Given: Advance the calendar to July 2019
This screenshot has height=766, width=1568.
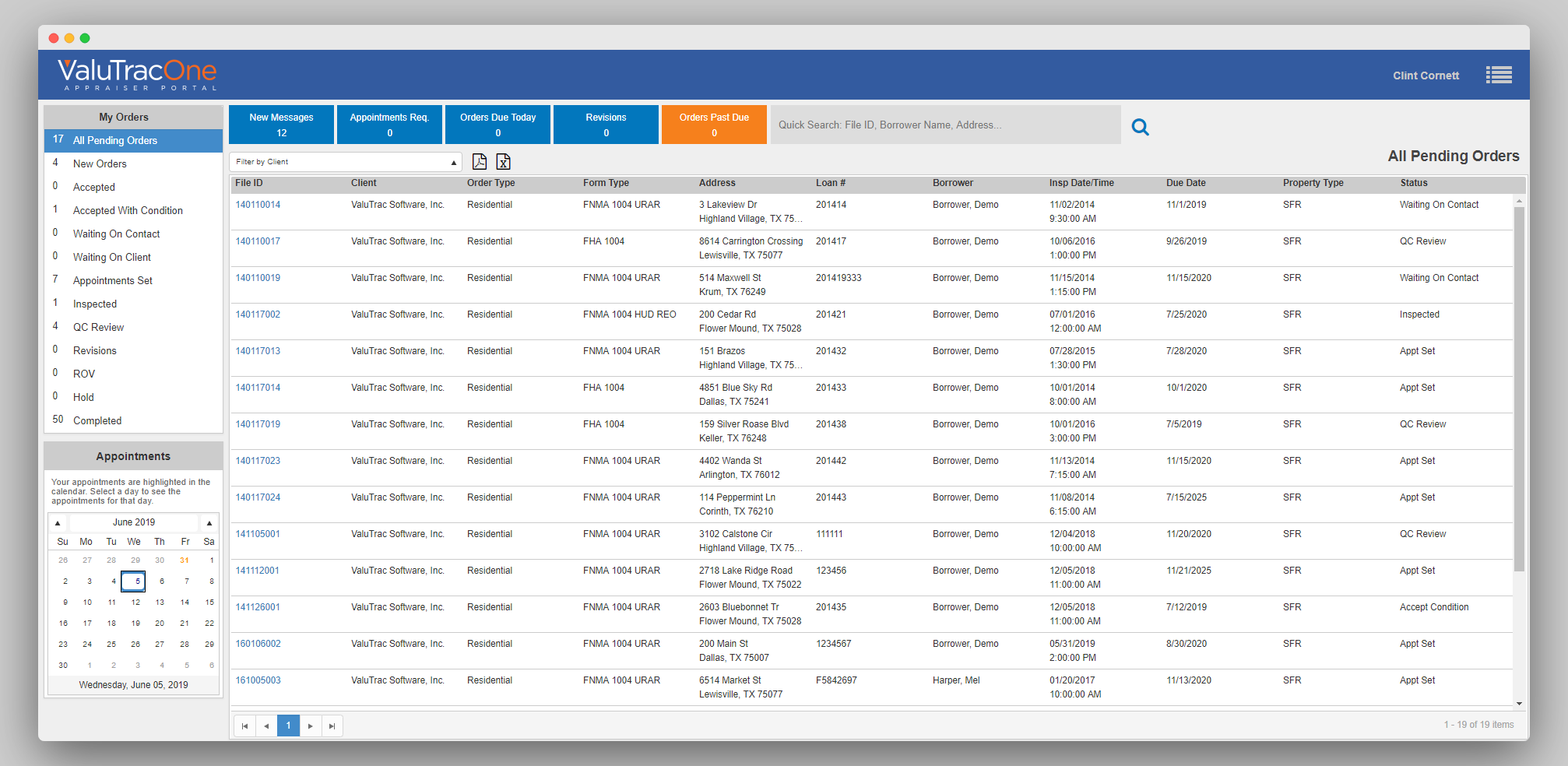Looking at the screenshot, I should (209, 522).
